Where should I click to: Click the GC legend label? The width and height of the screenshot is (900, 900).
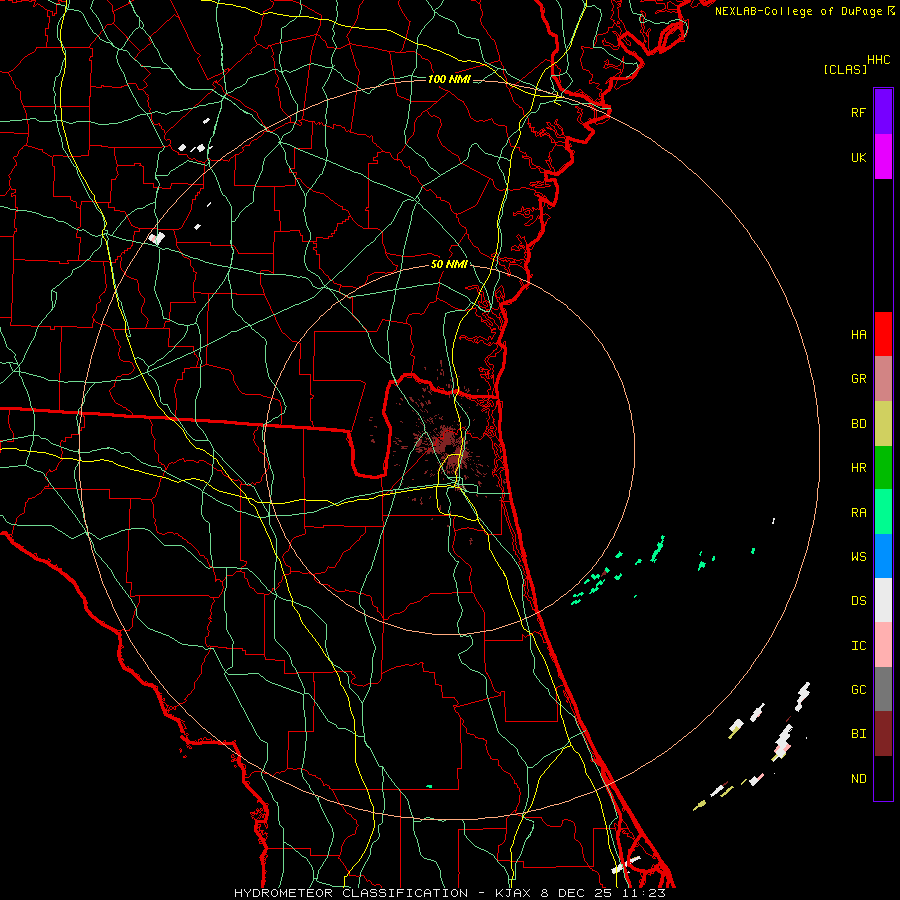pos(858,690)
